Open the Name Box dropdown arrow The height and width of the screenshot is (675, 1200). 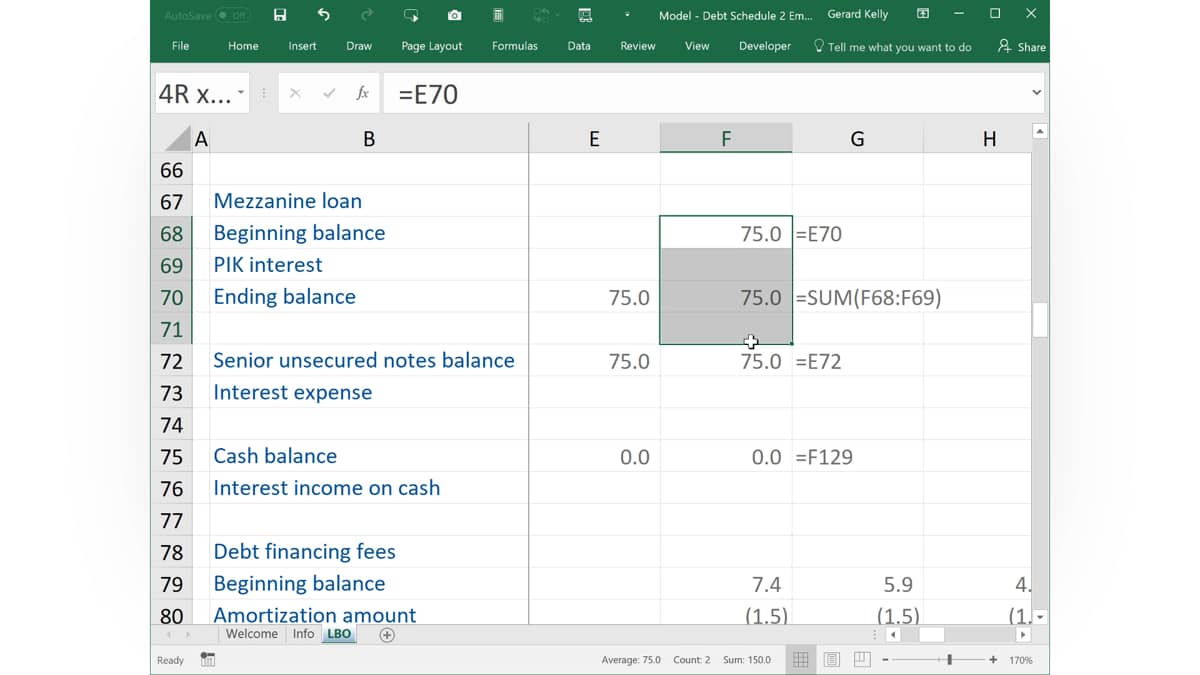(241, 93)
